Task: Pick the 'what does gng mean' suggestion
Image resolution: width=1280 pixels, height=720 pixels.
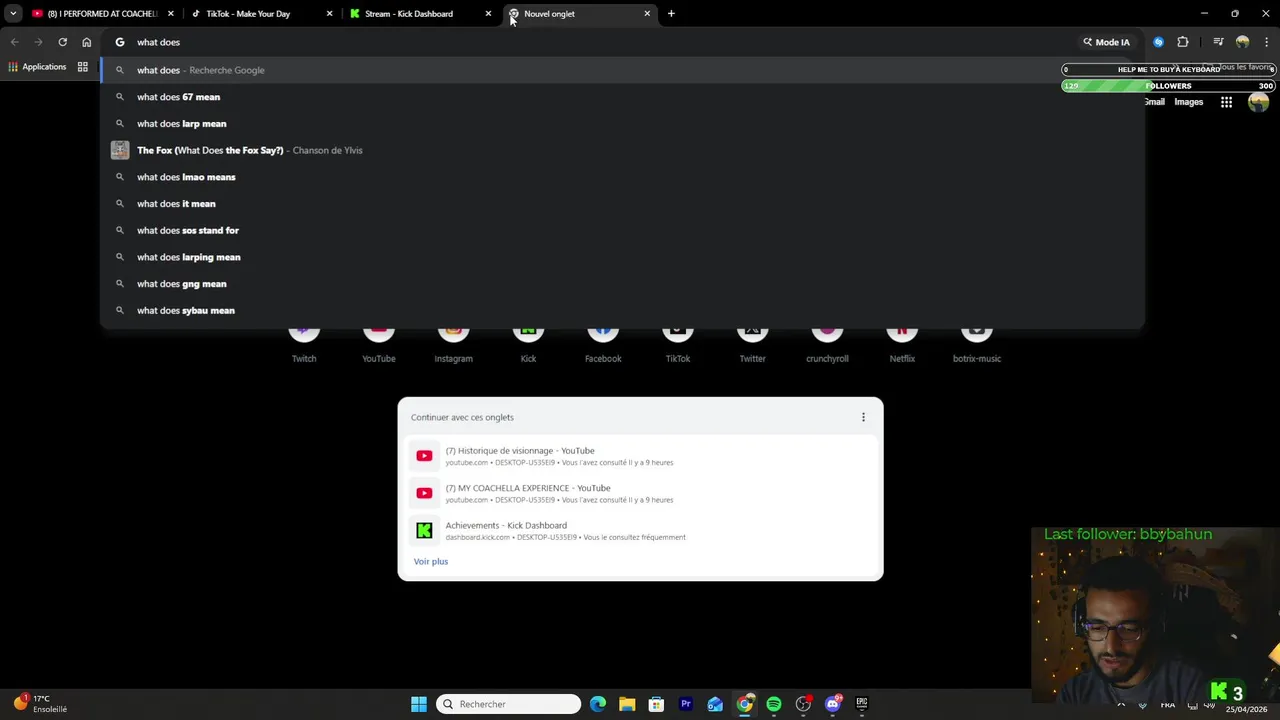Action: [x=622, y=284]
